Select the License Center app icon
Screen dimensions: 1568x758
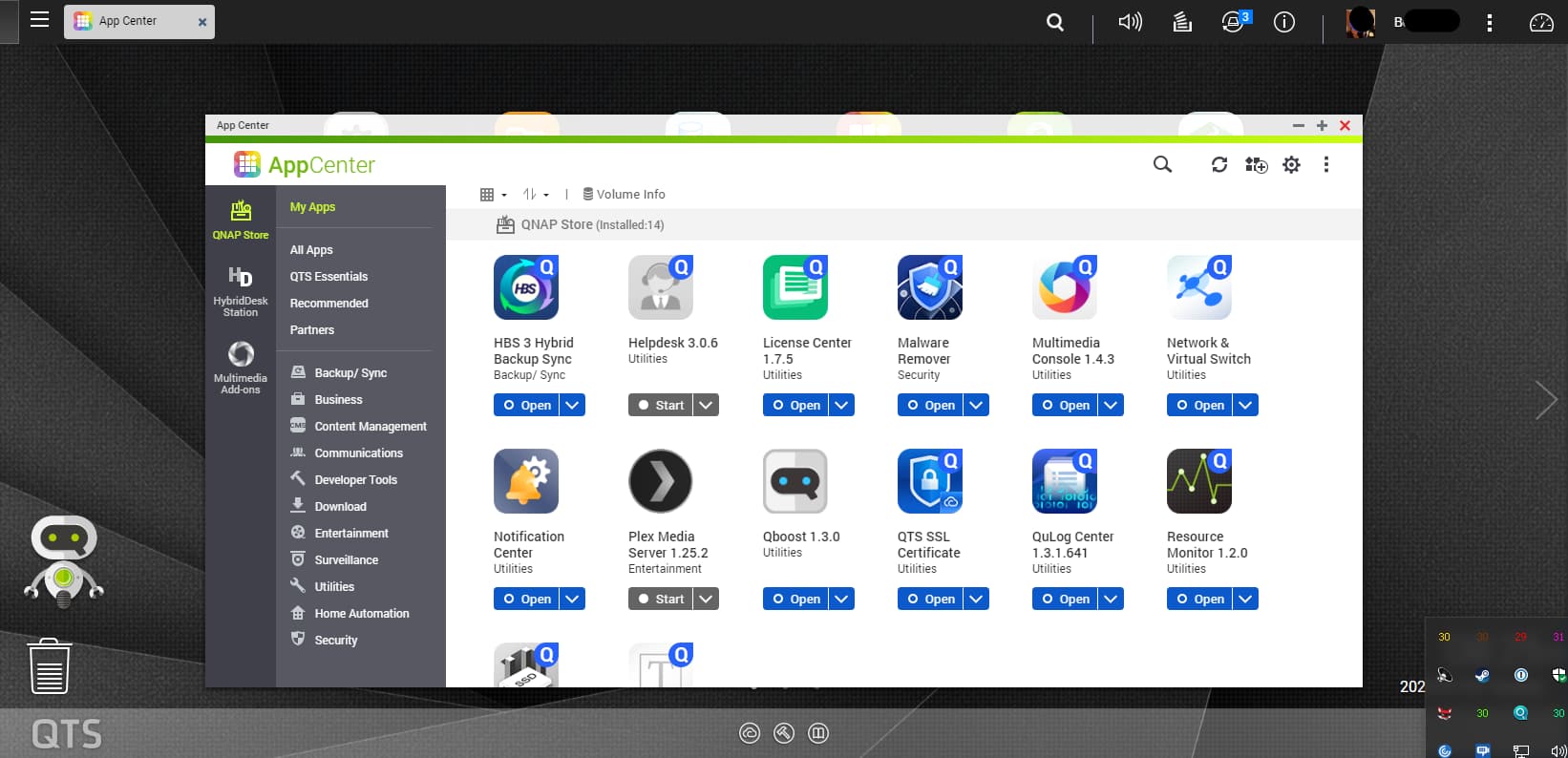point(795,287)
